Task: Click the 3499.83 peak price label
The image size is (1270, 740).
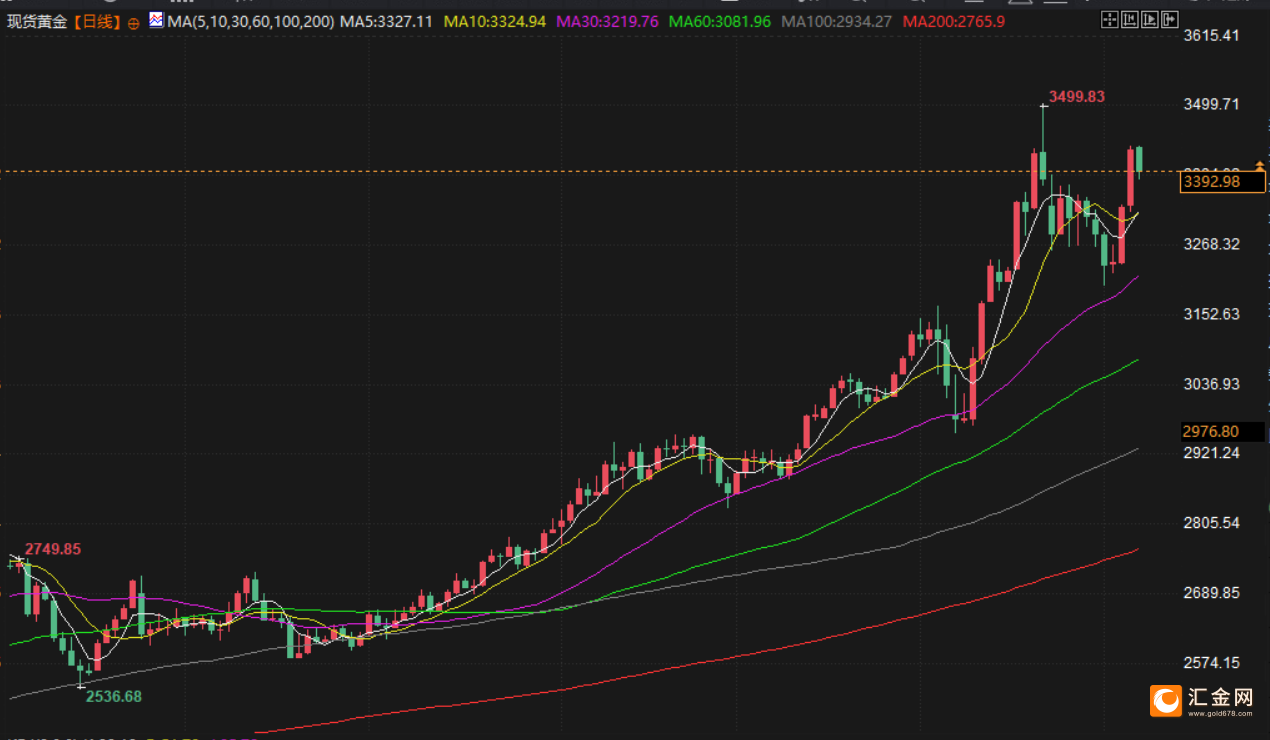Action: (x=1076, y=96)
